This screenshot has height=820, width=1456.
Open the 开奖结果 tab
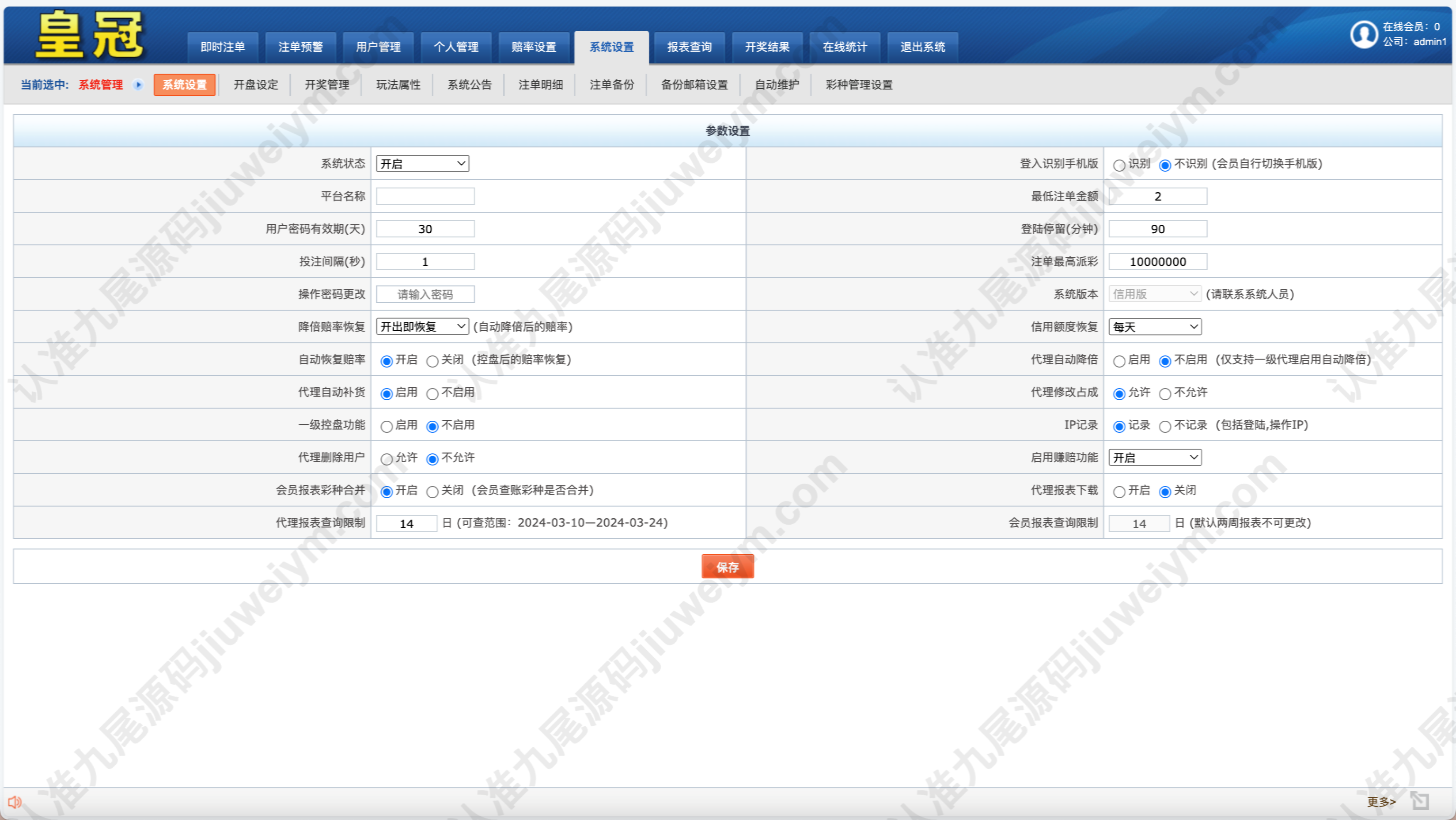point(767,47)
